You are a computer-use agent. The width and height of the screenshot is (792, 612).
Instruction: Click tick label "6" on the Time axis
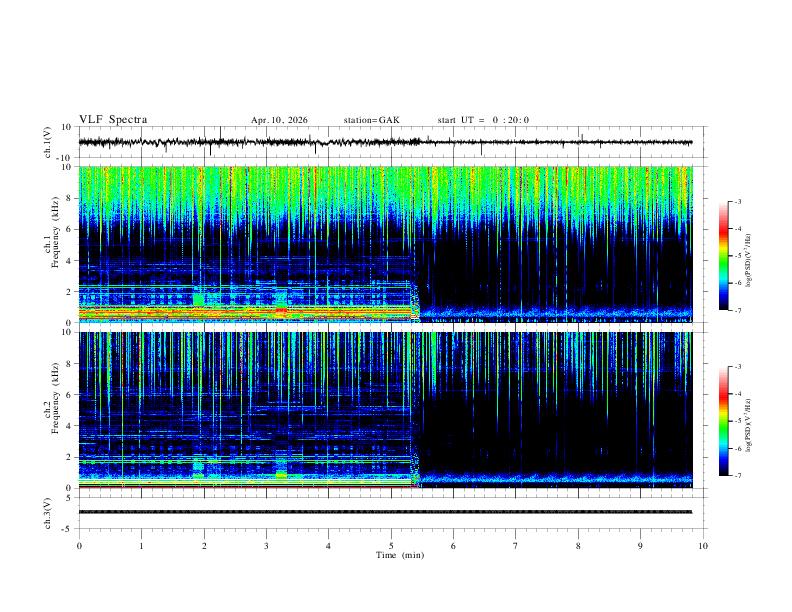453,546
